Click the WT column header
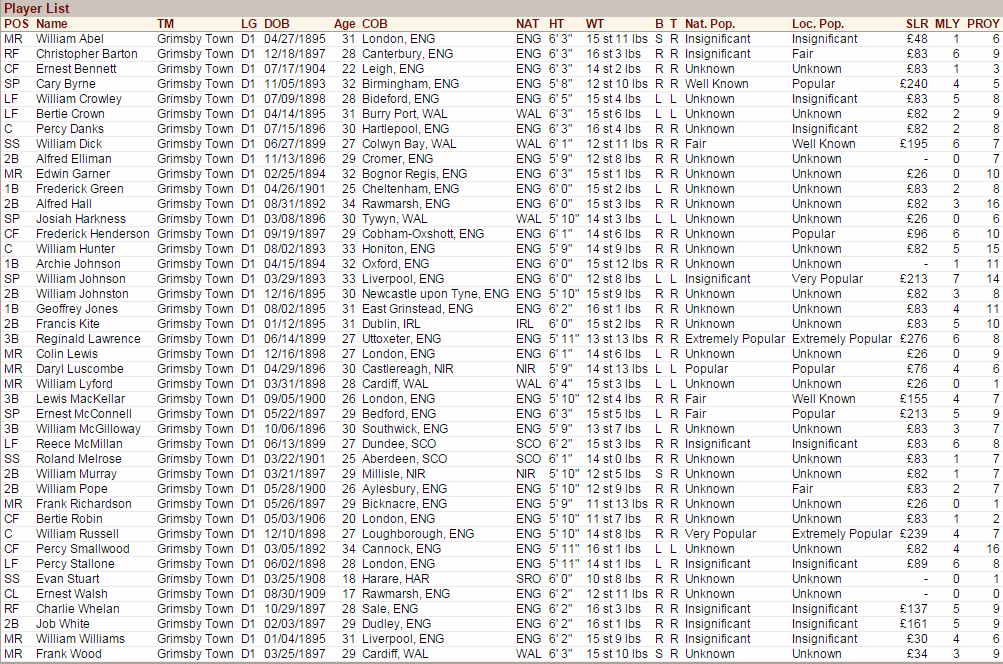Image resolution: width=1003 pixels, height=664 pixels. pyautogui.click(x=595, y=24)
